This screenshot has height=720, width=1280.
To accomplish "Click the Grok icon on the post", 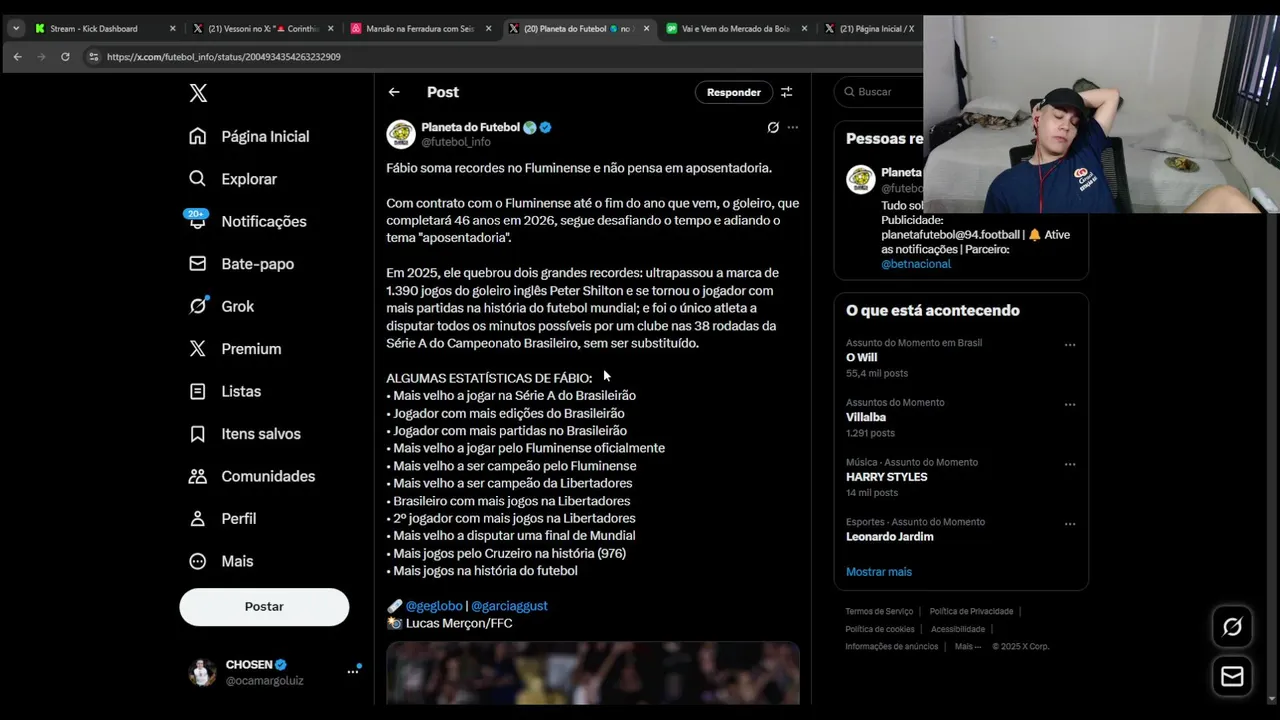I will (x=773, y=127).
